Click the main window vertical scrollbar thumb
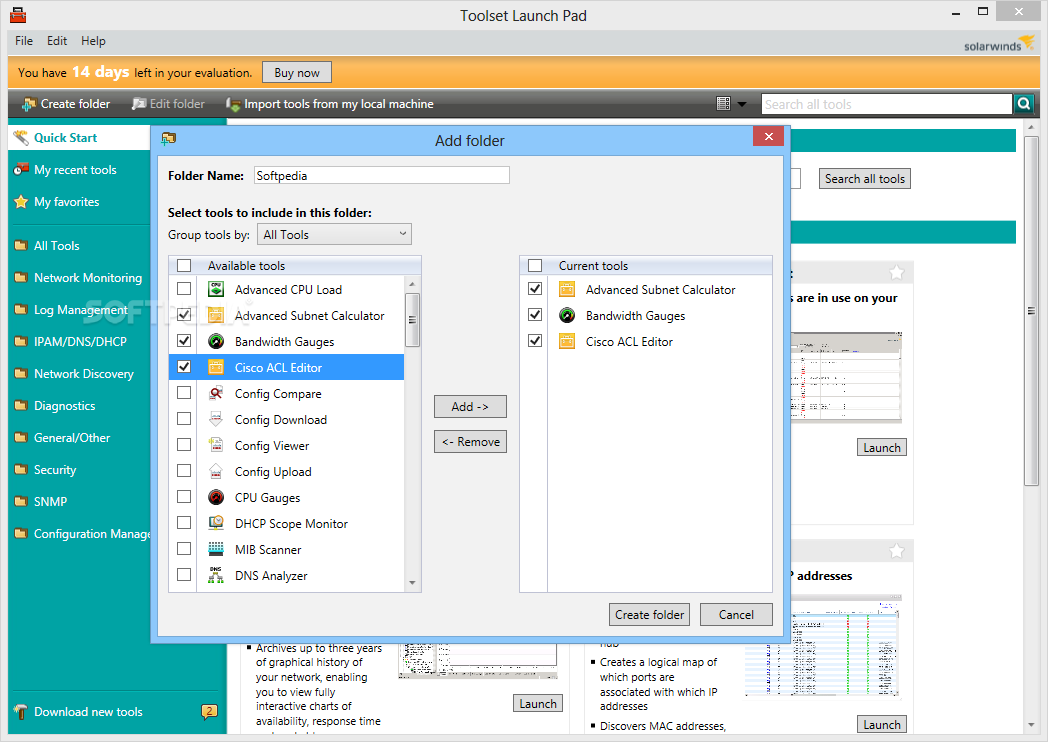Viewport: 1048px width, 742px height. 1031,311
